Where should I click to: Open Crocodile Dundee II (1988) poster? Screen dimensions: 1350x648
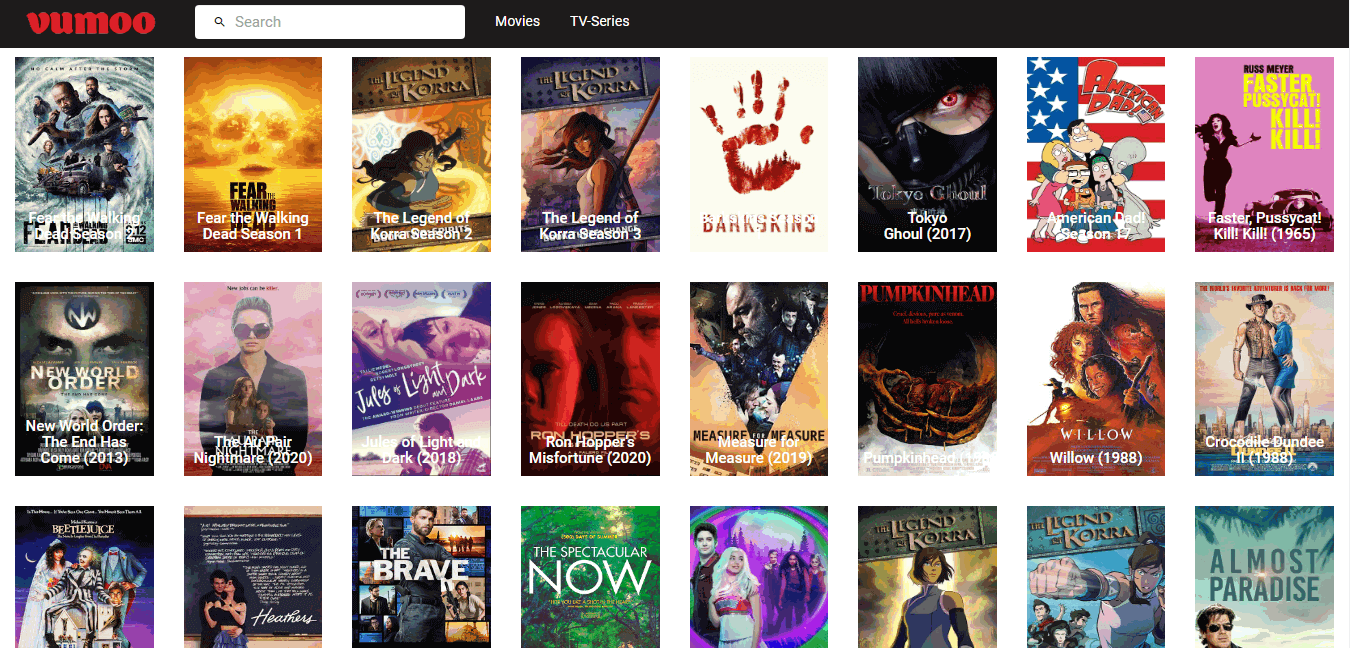pos(1264,379)
